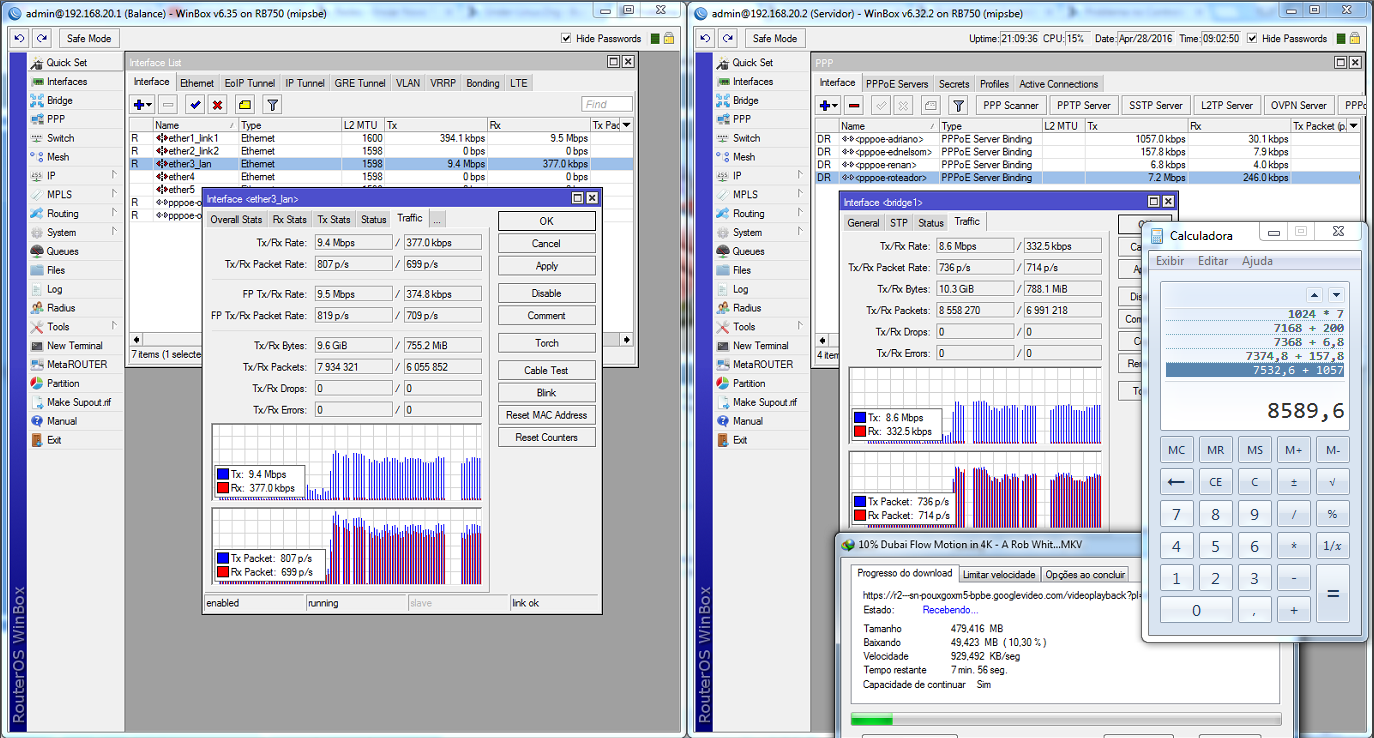The image size is (1374, 738).
Task: Select the Limitar velocidade tab in download dialog
Action: (998, 574)
